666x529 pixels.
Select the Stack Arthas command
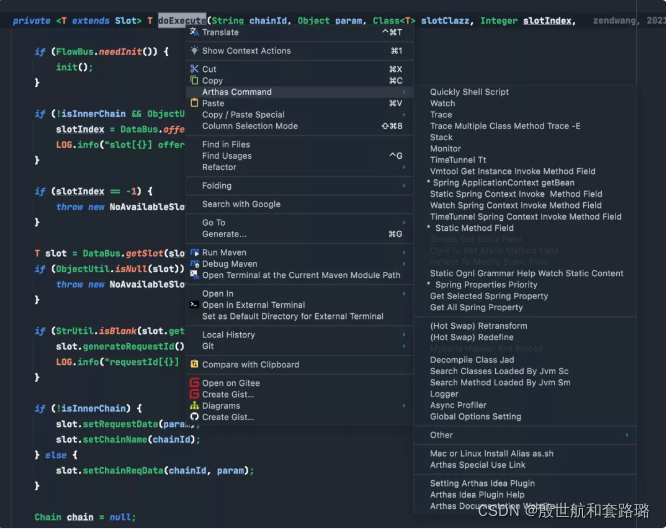(525, 137)
